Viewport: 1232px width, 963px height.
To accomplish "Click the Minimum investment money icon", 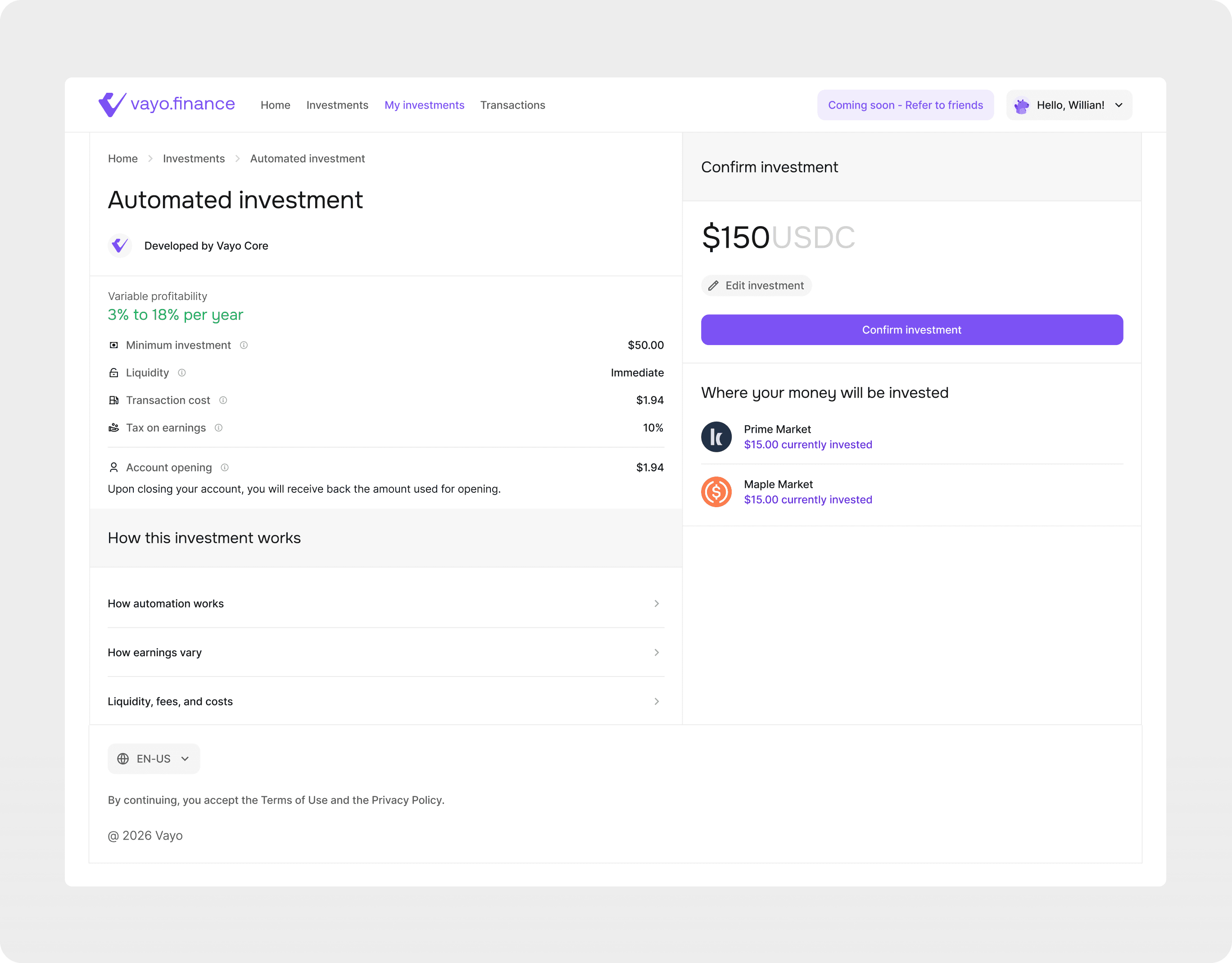I will pyautogui.click(x=113, y=345).
